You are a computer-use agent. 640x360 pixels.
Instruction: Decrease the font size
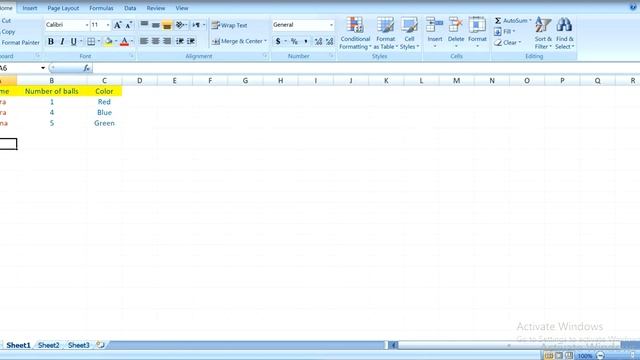tap(129, 25)
